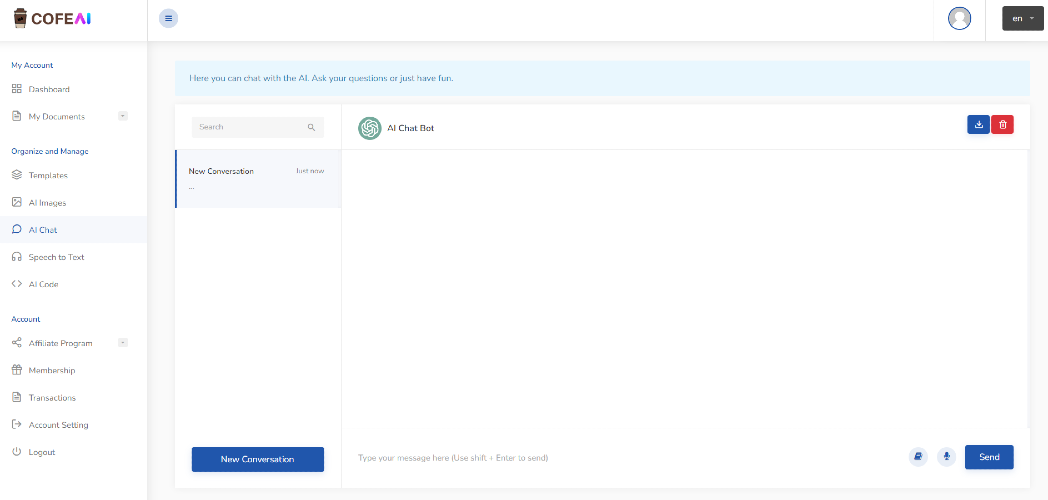Click the My Documents file icon

[17, 116]
